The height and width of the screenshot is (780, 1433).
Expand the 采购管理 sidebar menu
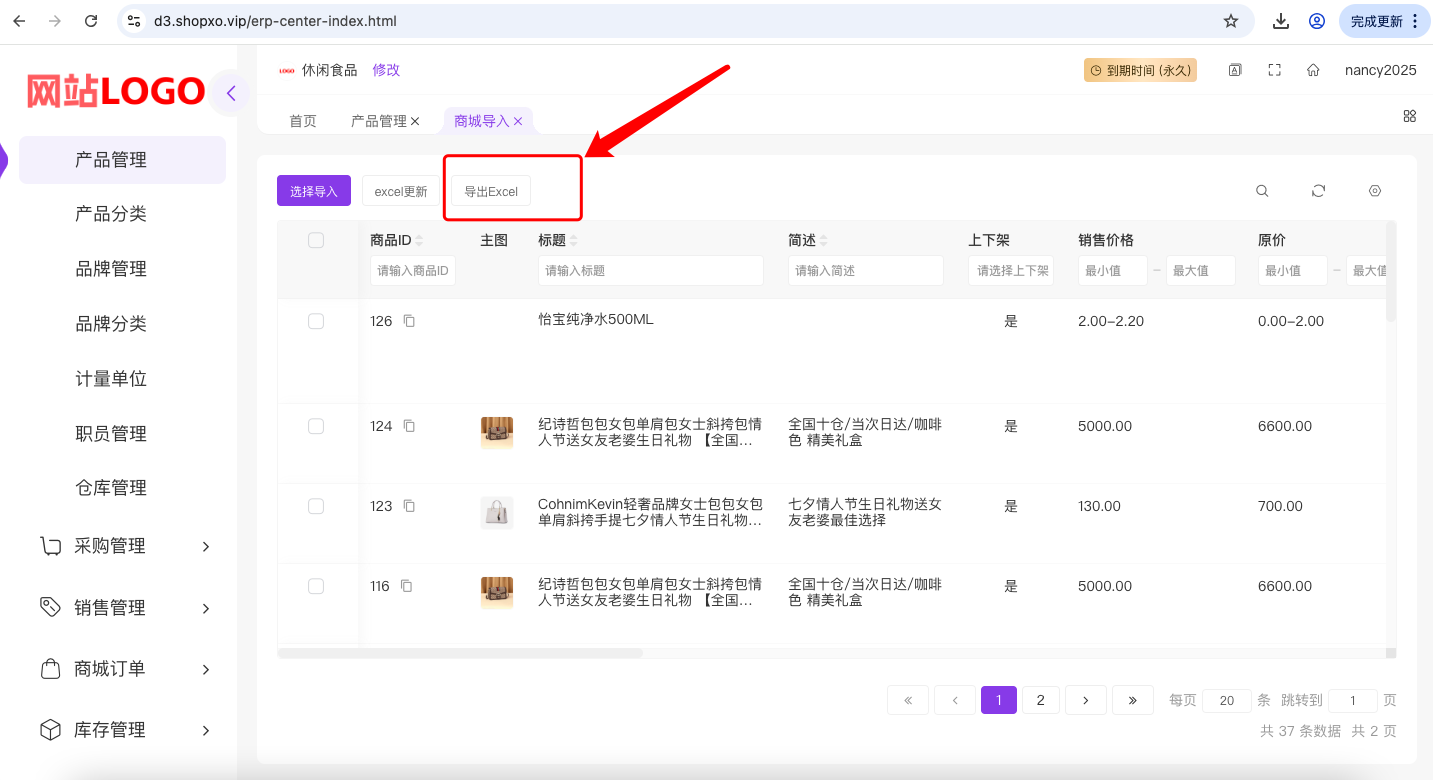[x=127, y=546]
